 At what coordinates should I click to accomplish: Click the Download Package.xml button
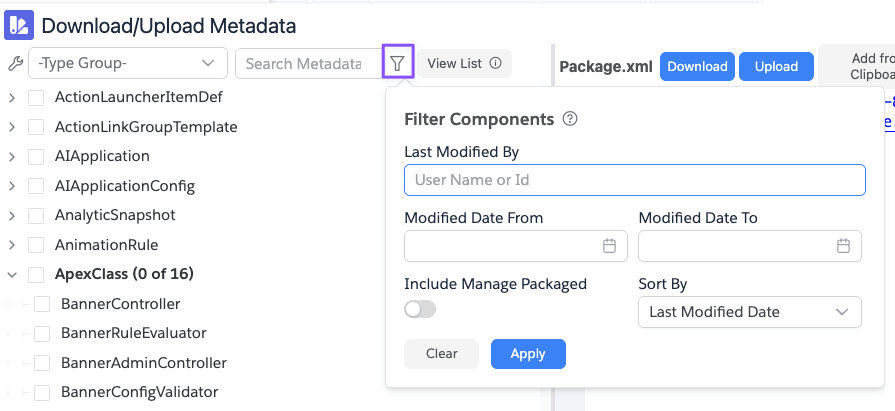click(697, 67)
